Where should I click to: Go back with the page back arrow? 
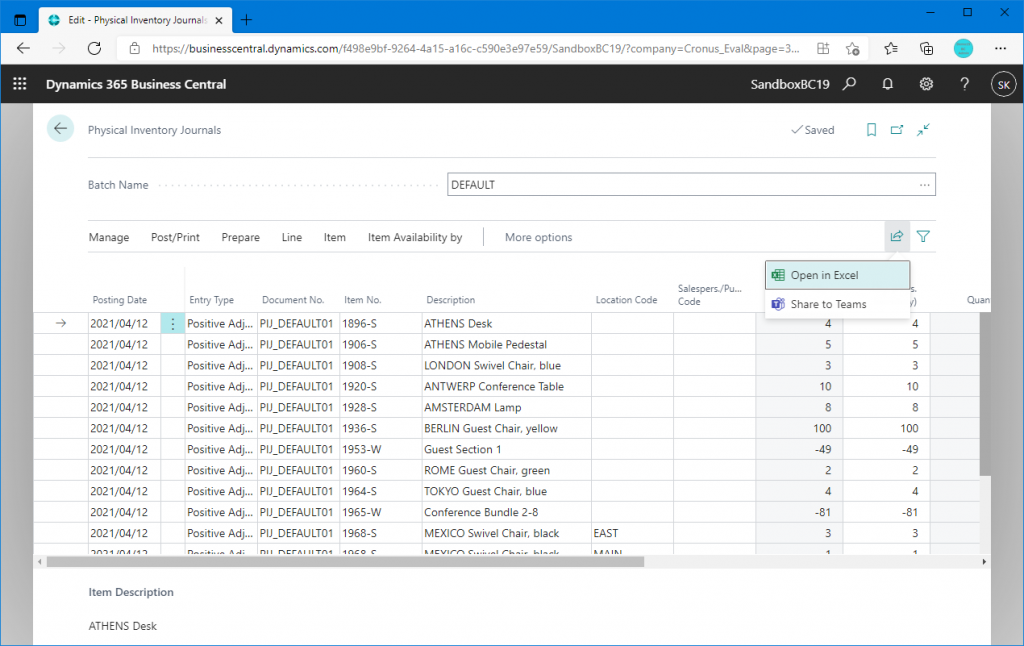click(60, 129)
